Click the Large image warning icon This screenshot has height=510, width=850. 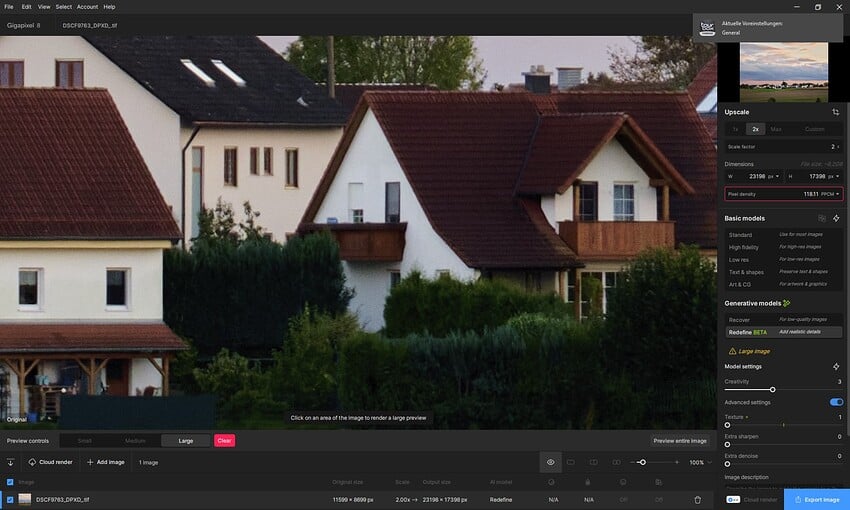[732, 351]
